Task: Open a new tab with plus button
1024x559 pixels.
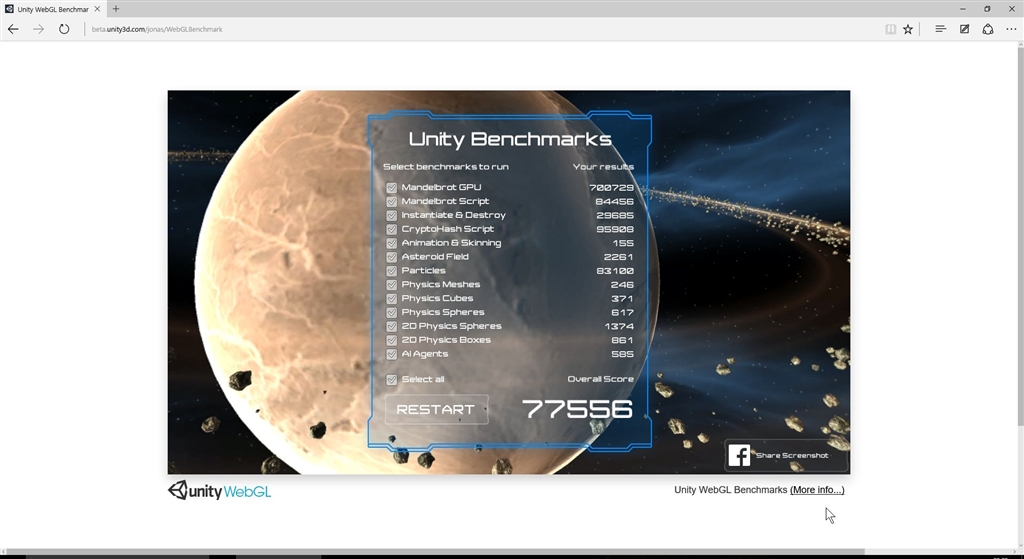Action: 116,8
